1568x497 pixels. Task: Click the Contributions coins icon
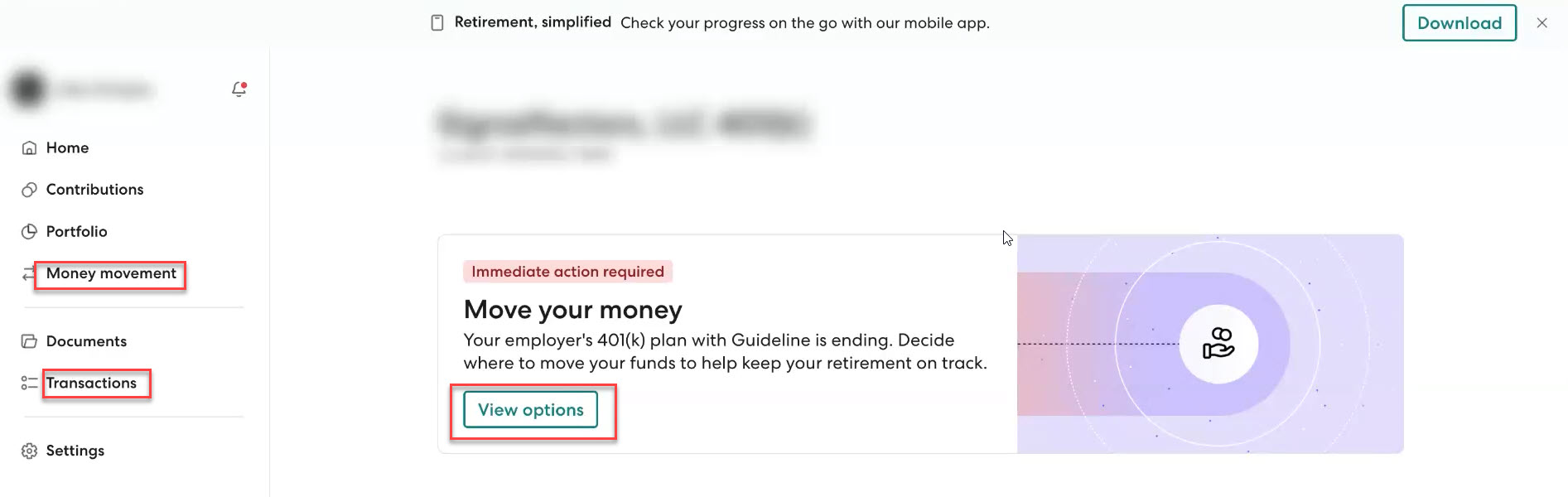30,190
